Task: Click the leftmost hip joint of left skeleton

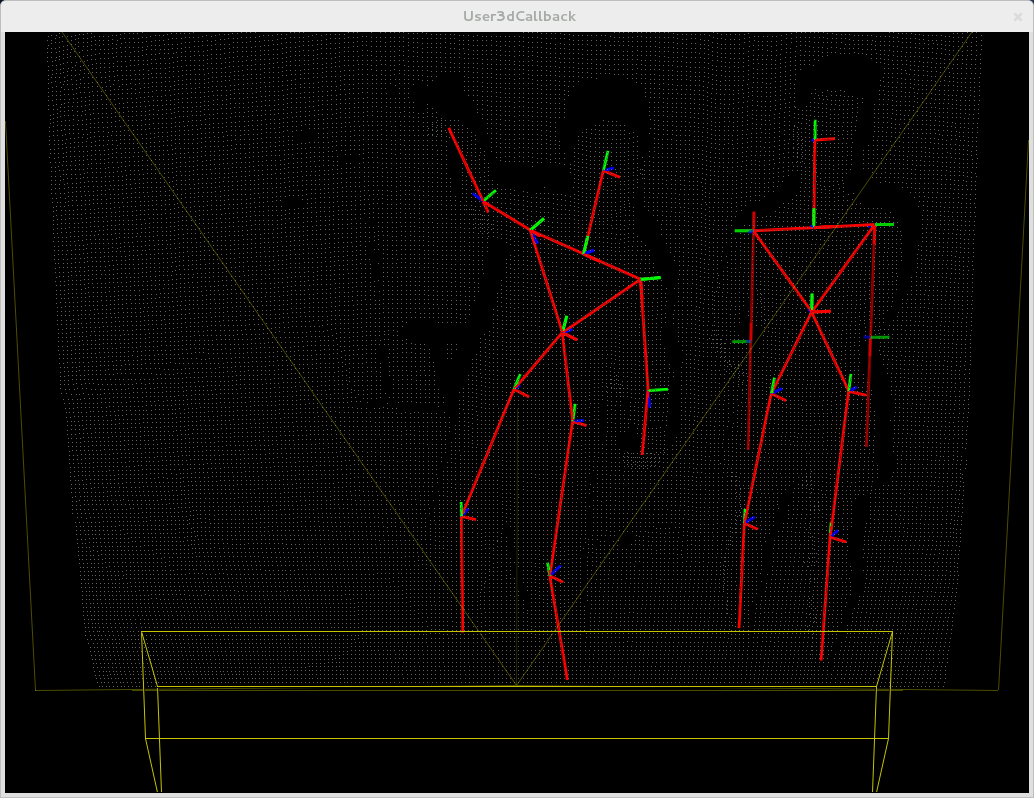Action: (514, 388)
